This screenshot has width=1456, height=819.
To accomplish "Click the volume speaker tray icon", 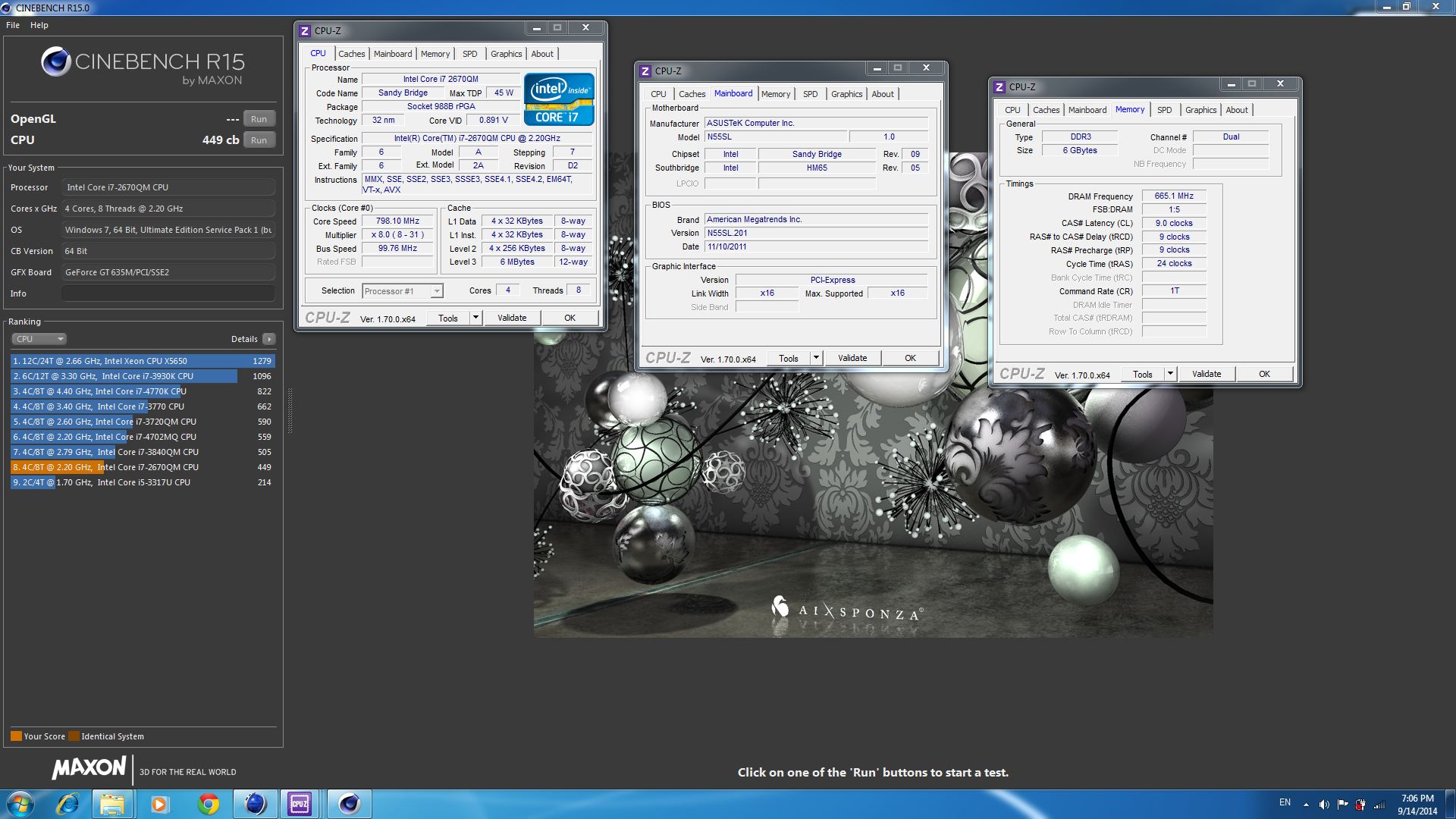I will point(1324,805).
